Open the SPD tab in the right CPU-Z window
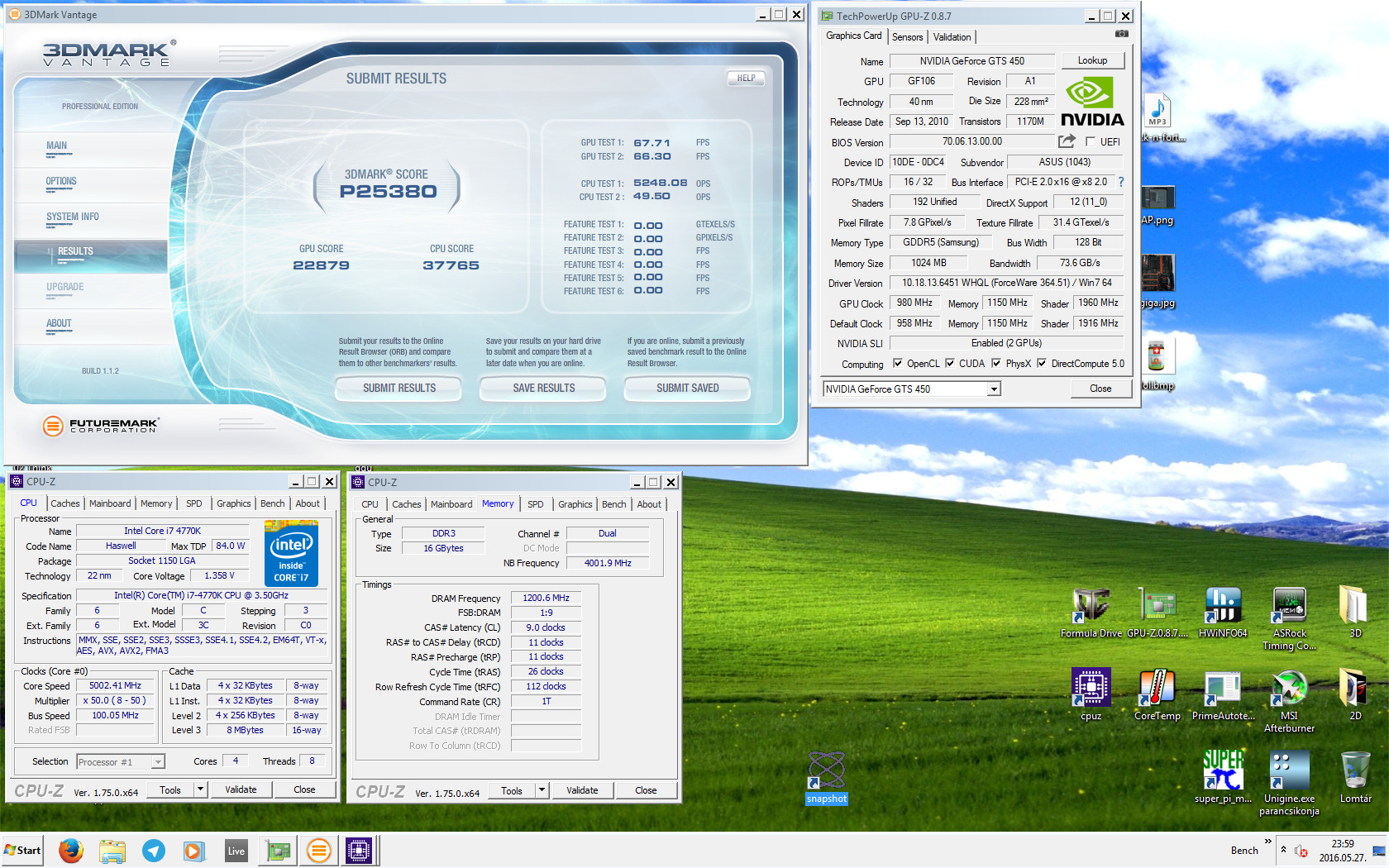Image resolution: width=1389 pixels, height=868 pixels. point(536,504)
